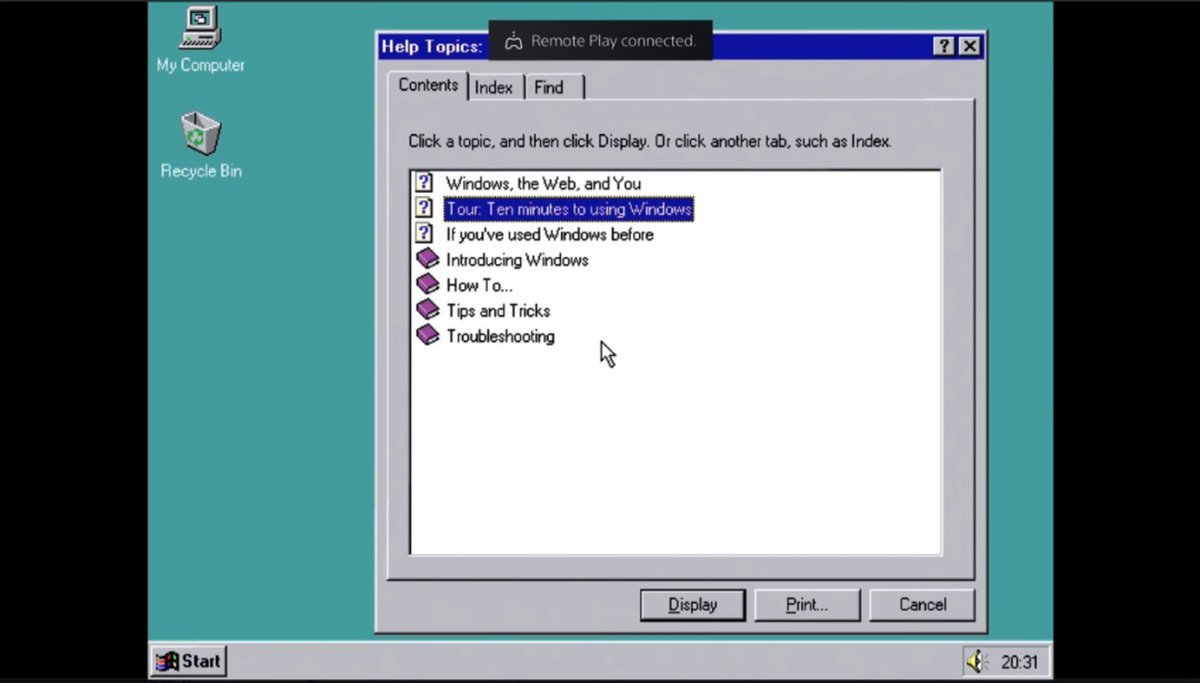Open the My Computer desktop icon
The height and width of the screenshot is (683, 1200).
click(200, 40)
